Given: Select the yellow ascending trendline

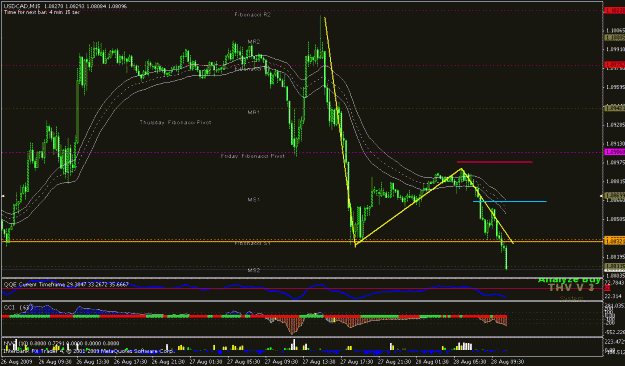Looking at the screenshot, I should [409, 207].
